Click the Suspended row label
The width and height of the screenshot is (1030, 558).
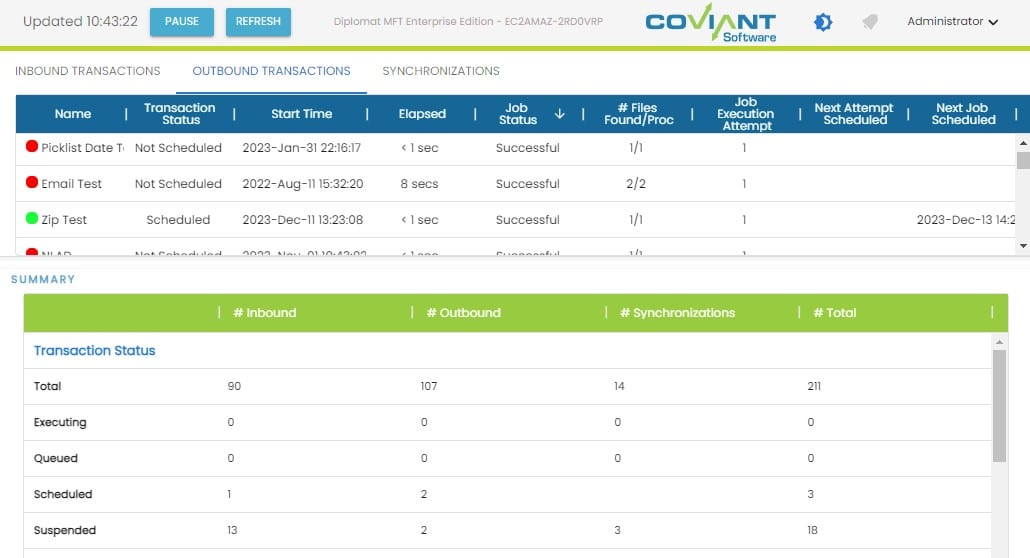pos(64,530)
